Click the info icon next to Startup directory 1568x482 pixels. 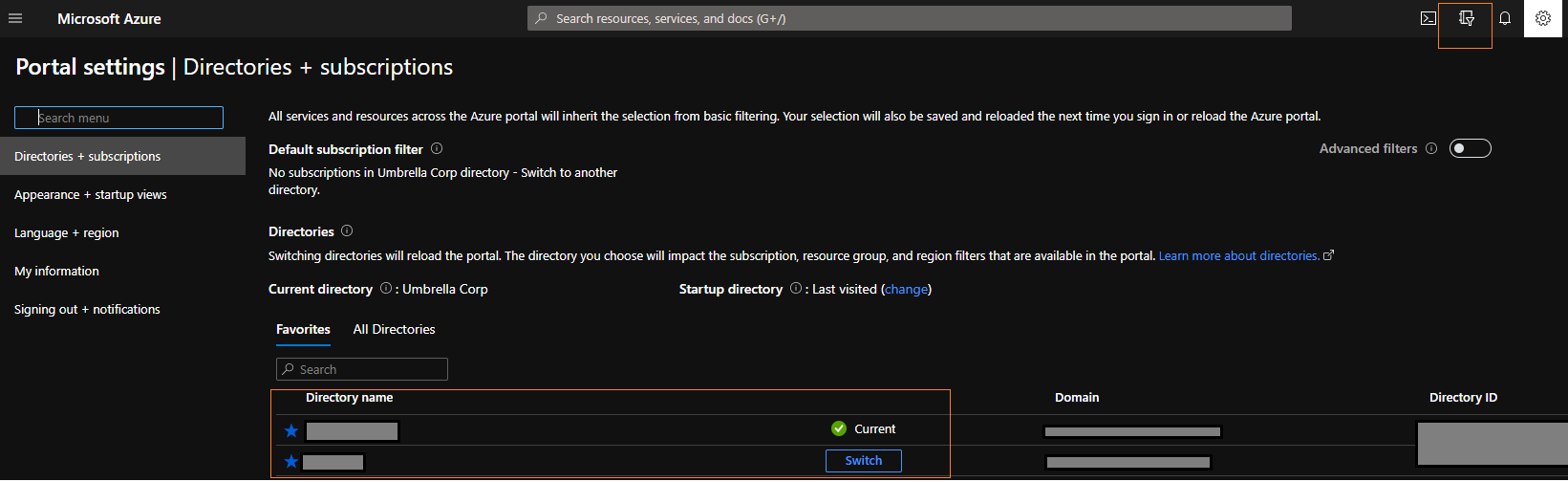[796, 288]
